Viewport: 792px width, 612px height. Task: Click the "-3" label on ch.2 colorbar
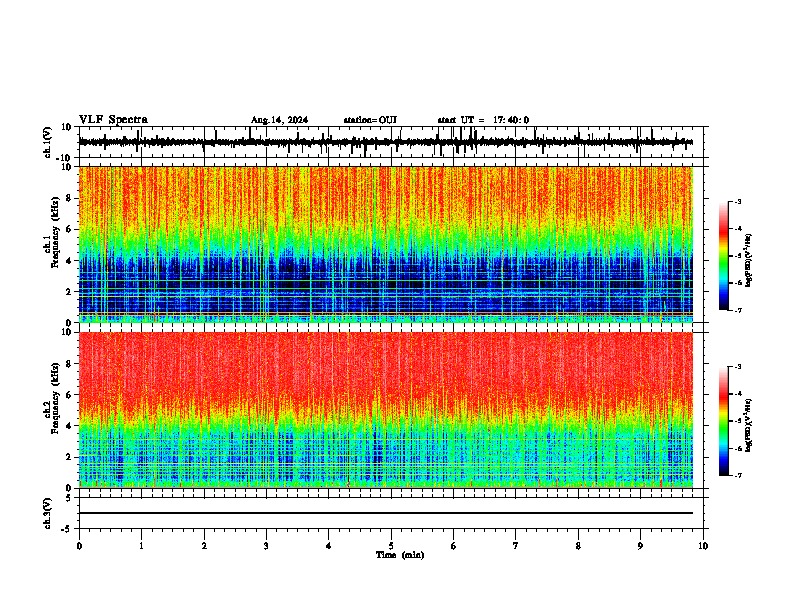click(x=738, y=367)
